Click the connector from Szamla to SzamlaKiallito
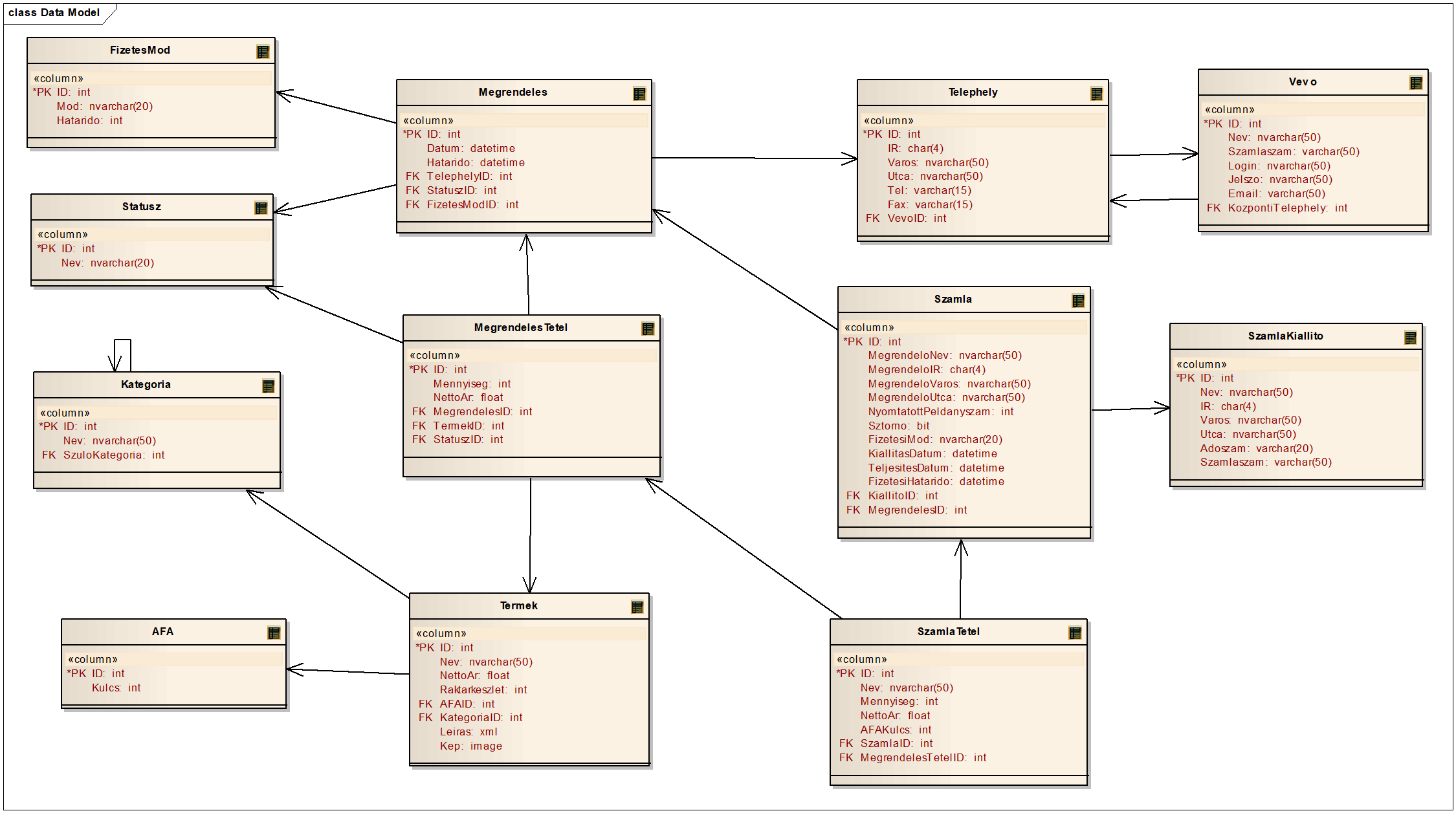1456x813 pixels. pos(1131,409)
